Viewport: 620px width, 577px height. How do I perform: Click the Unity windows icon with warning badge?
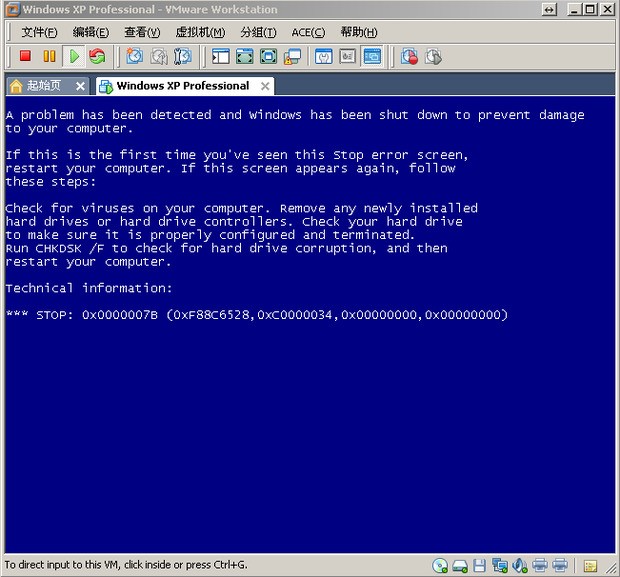coord(293,57)
